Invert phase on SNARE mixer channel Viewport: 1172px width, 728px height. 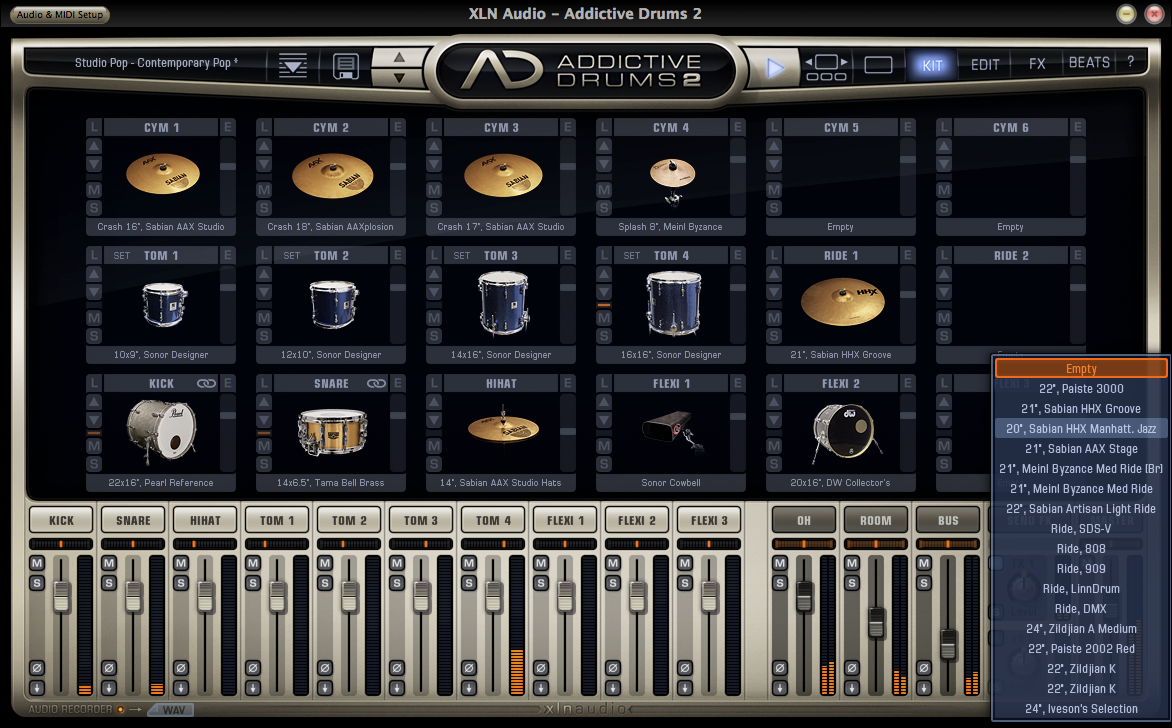coord(108,667)
